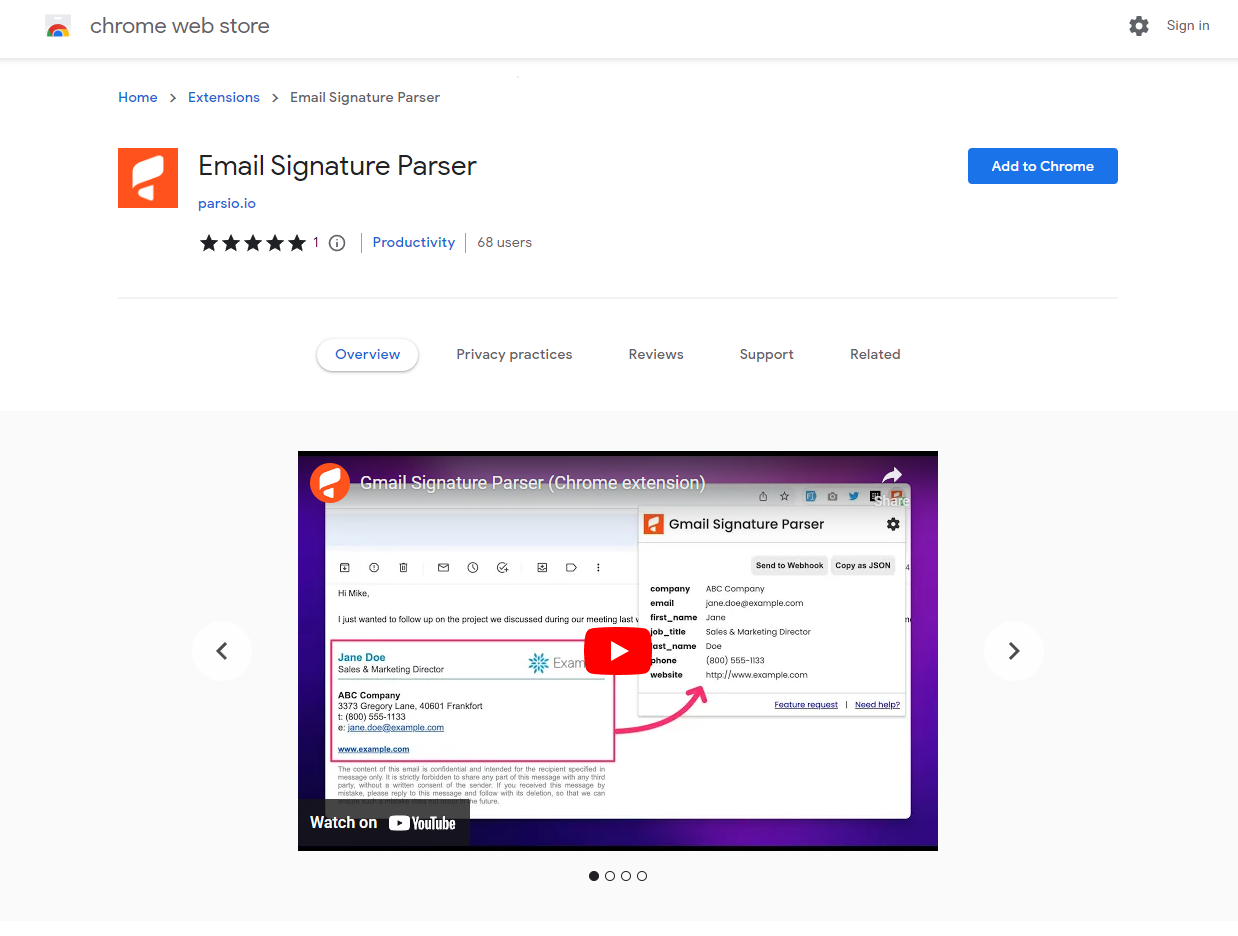Click the info icon beside the star rating
This screenshot has height=936, width=1238.
[x=336, y=242]
